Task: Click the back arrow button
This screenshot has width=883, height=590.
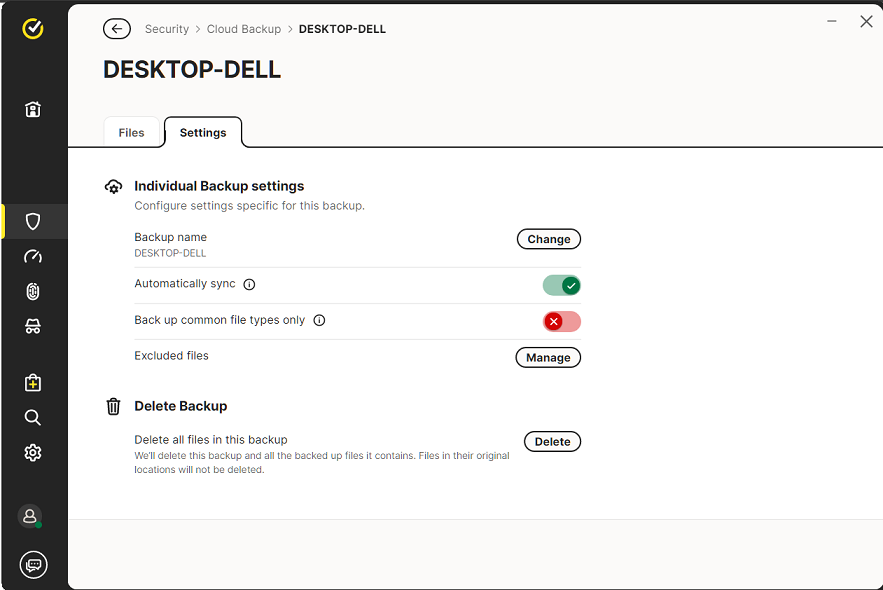Action: [x=117, y=29]
